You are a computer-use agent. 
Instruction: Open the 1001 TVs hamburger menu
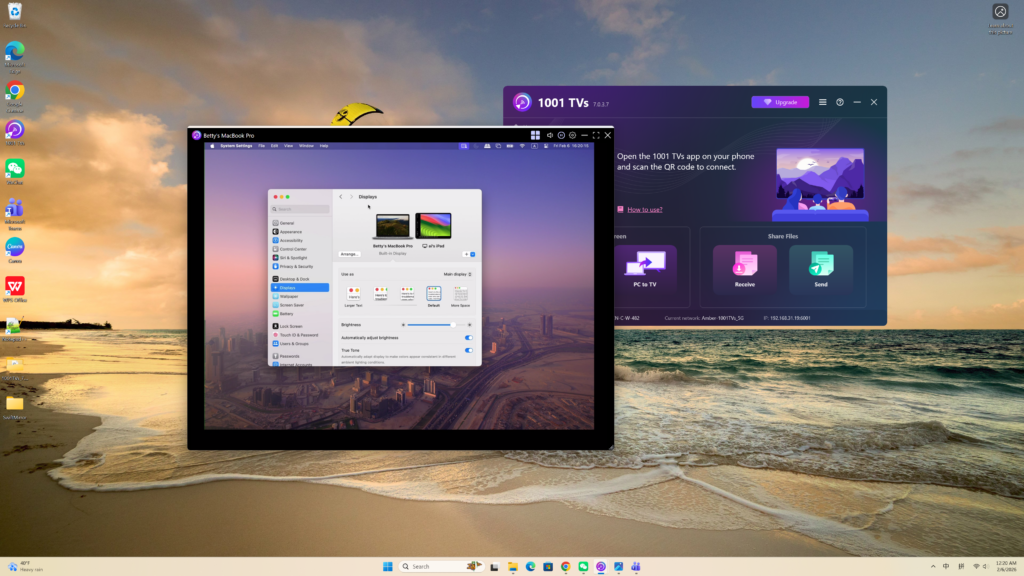click(823, 102)
